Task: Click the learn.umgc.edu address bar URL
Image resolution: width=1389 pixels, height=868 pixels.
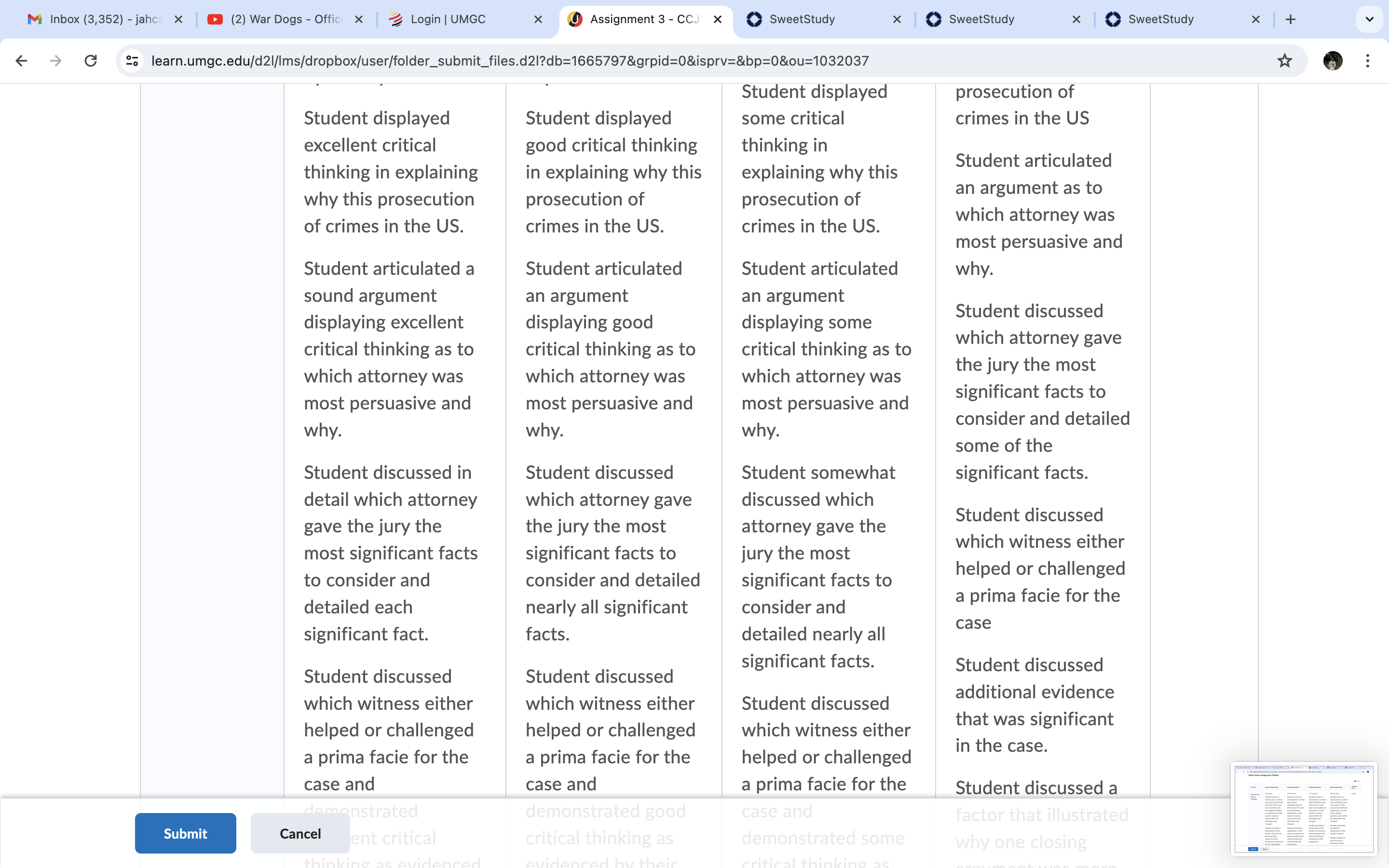Action: coord(510,61)
